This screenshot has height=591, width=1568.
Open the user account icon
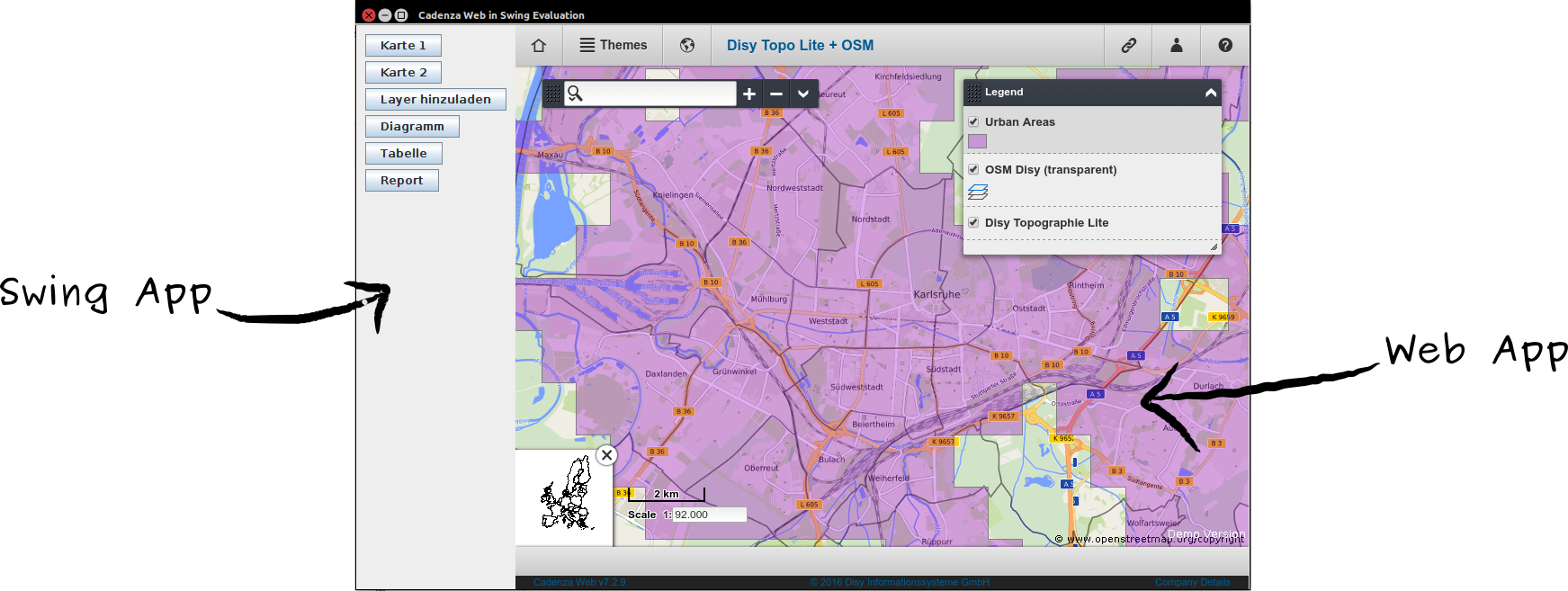click(1177, 45)
